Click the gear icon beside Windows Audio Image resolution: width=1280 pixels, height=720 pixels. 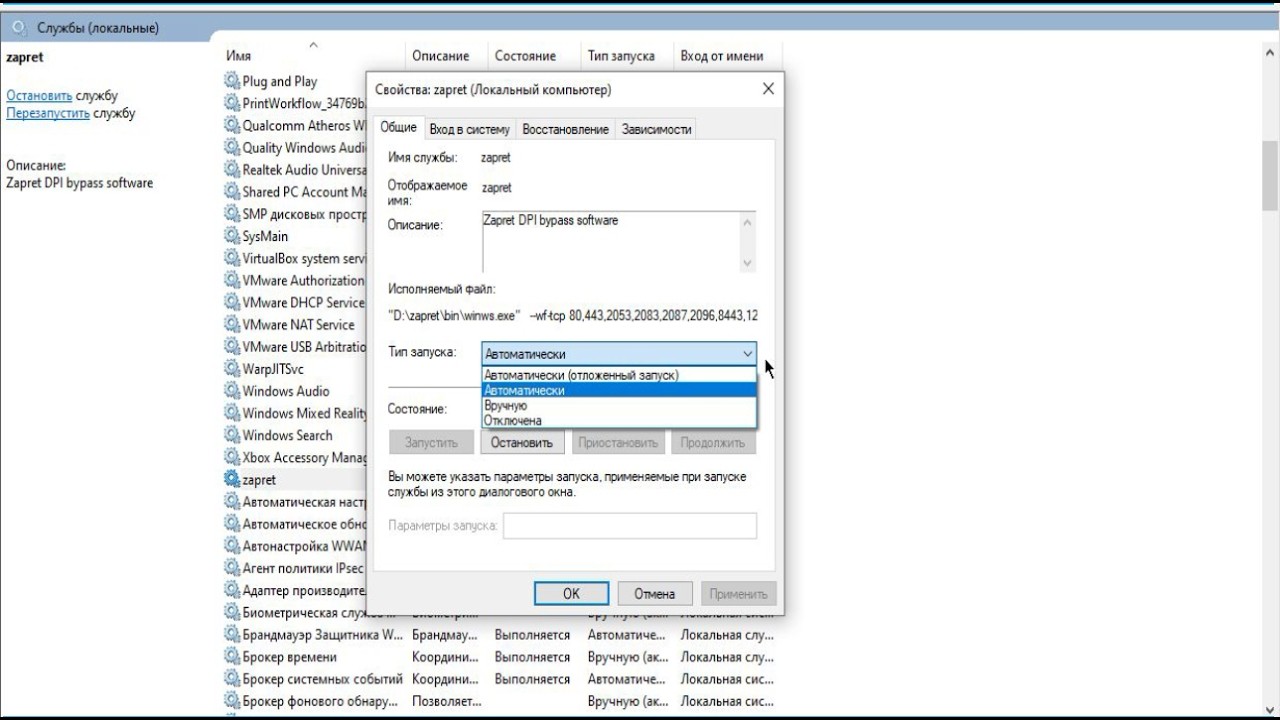point(232,391)
